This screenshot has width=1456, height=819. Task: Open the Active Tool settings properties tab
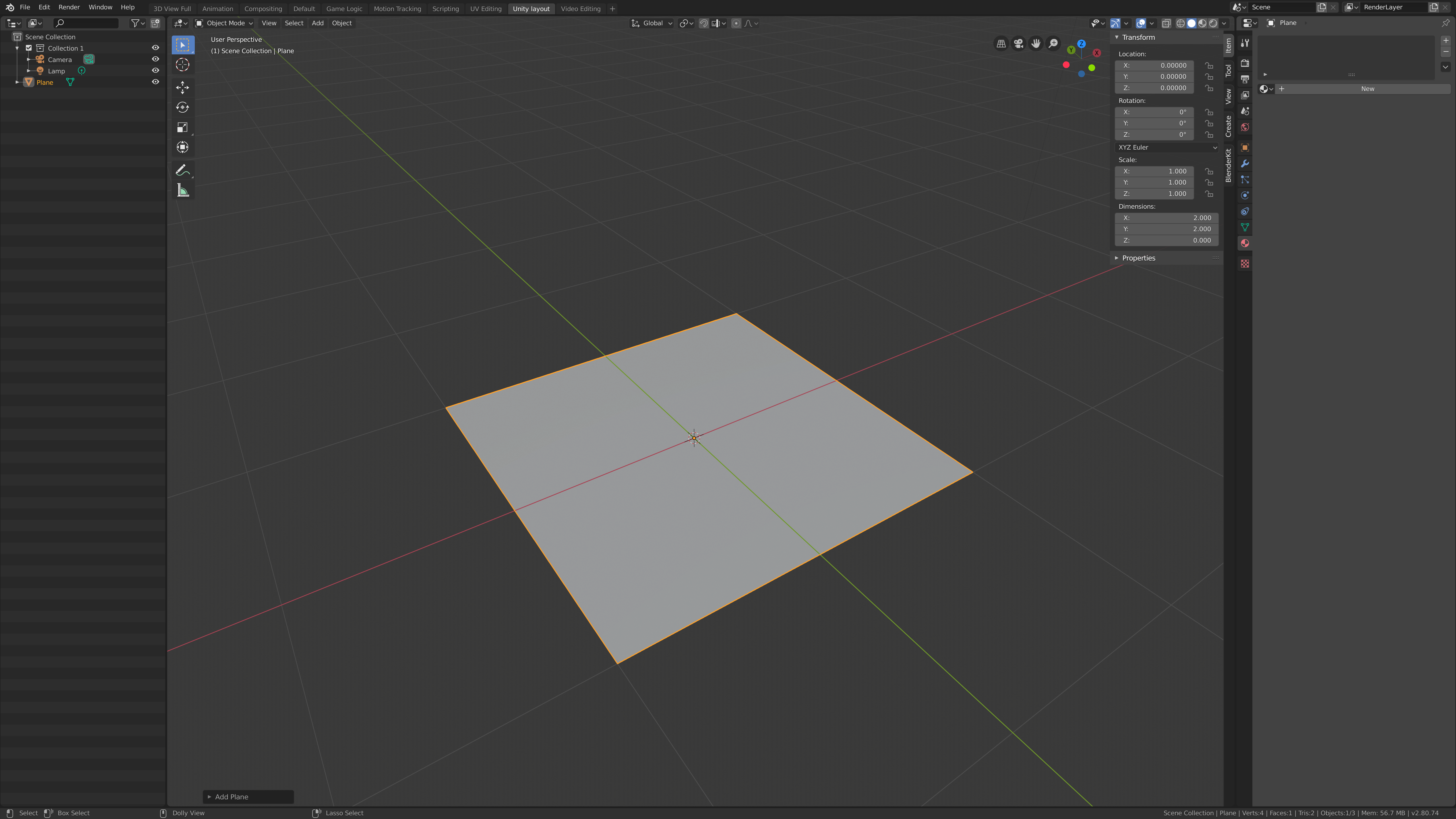click(1245, 43)
